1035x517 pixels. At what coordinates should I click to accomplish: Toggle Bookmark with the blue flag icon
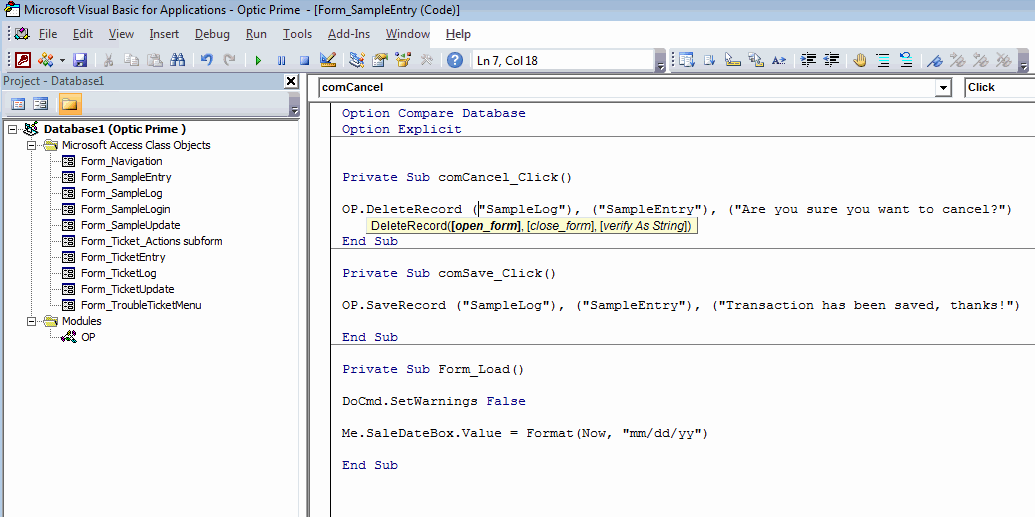(934, 60)
